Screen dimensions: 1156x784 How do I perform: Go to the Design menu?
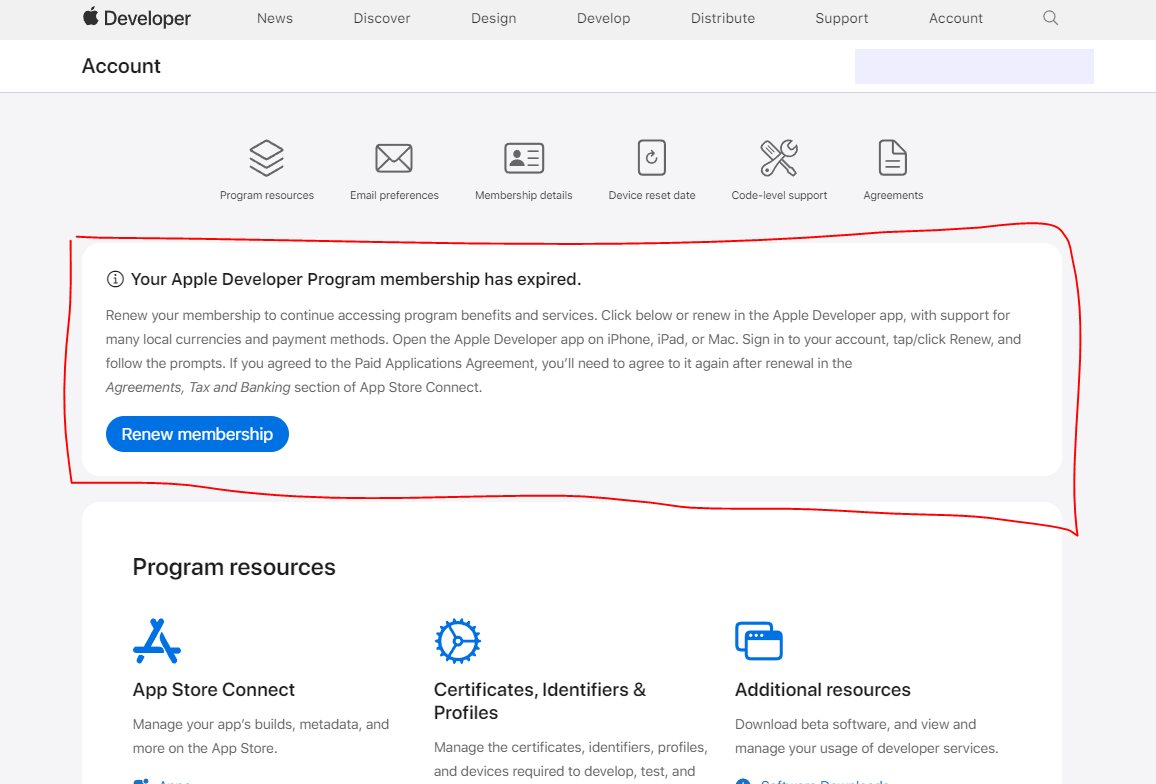tap(494, 18)
